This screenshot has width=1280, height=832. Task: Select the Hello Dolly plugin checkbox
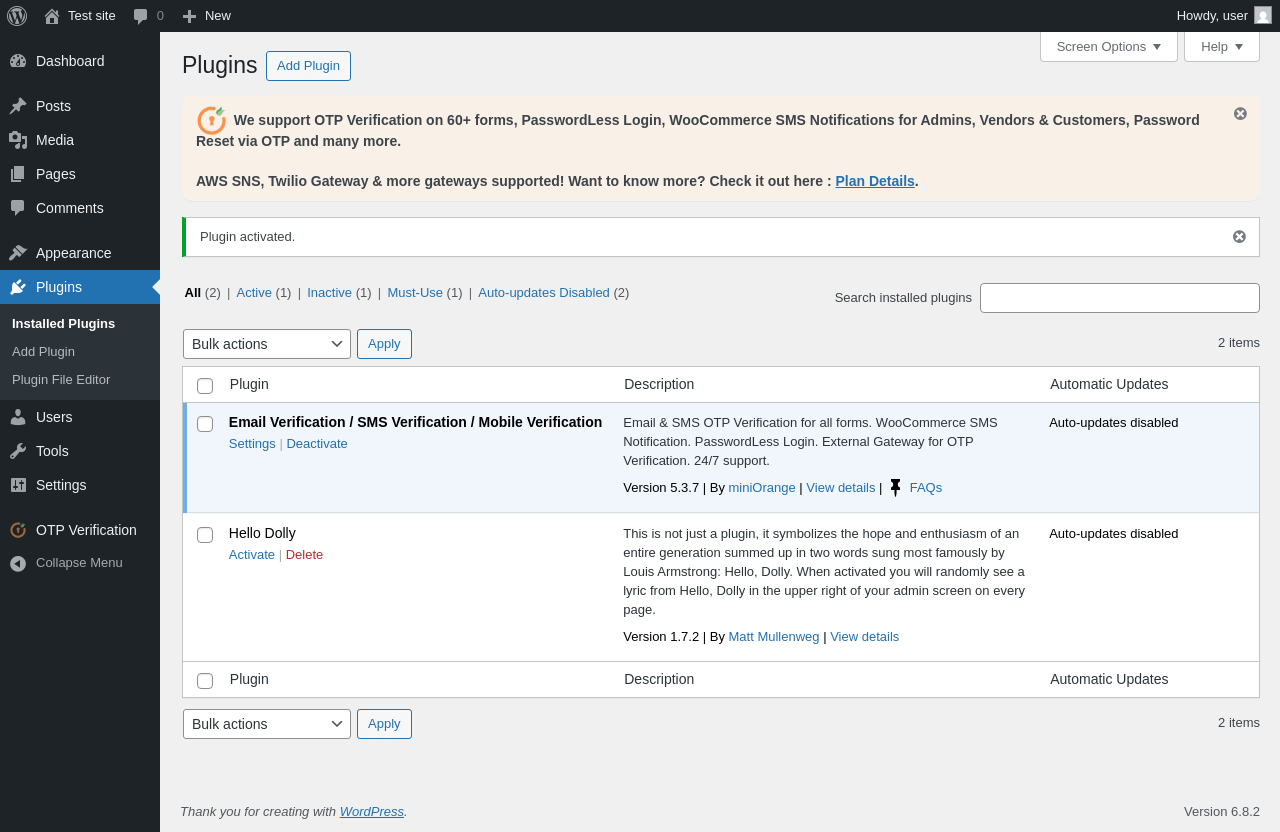205,535
